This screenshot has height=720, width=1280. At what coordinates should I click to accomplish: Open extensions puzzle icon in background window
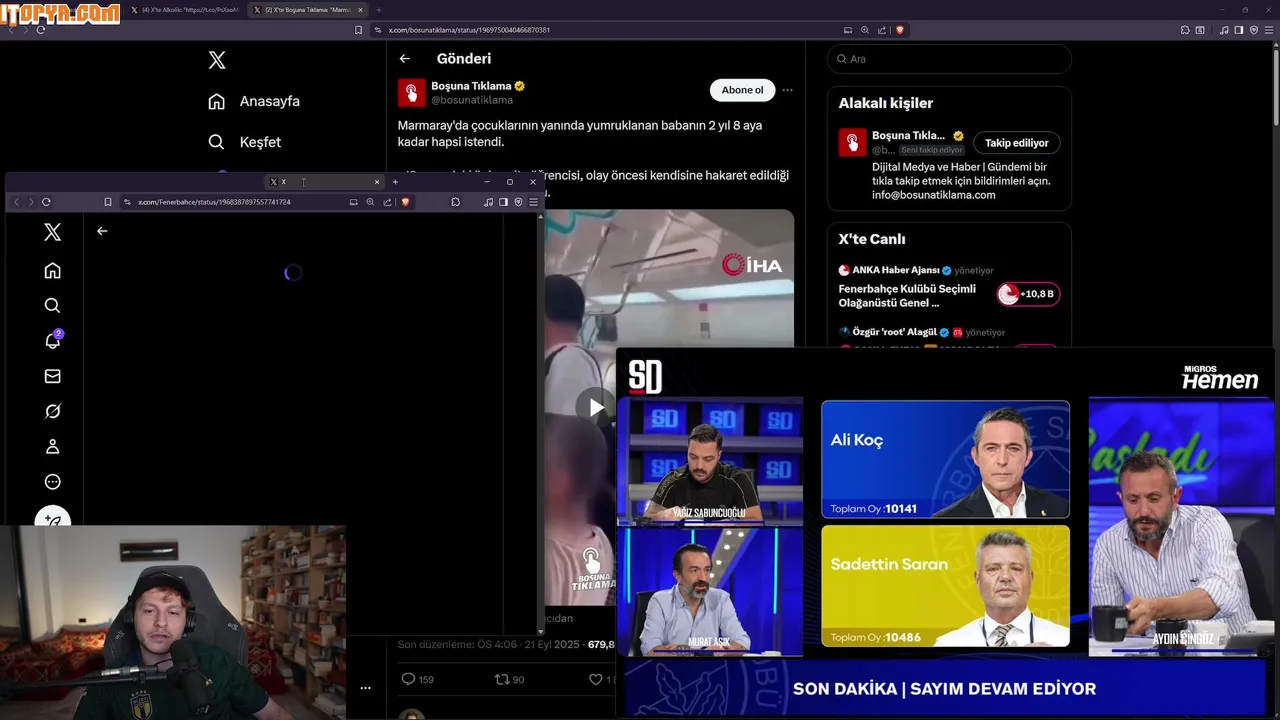click(1185, 30)
